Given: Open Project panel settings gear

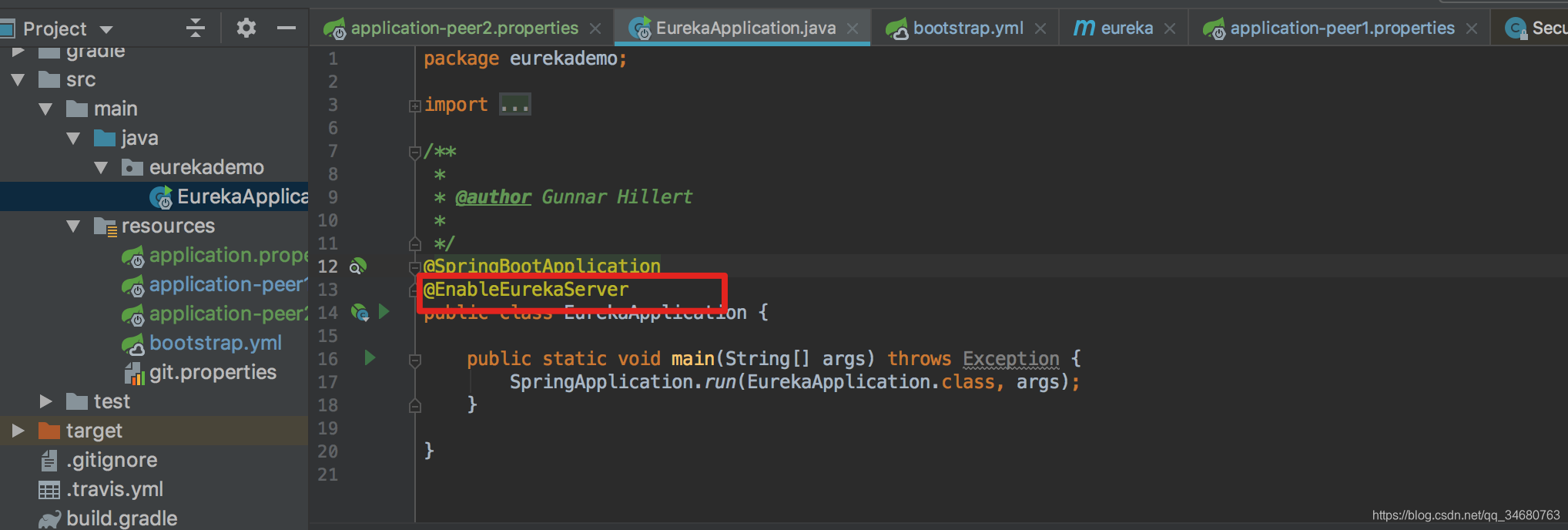Looking at the screenshot, I should pyautogui.click(x=246, y=29).
